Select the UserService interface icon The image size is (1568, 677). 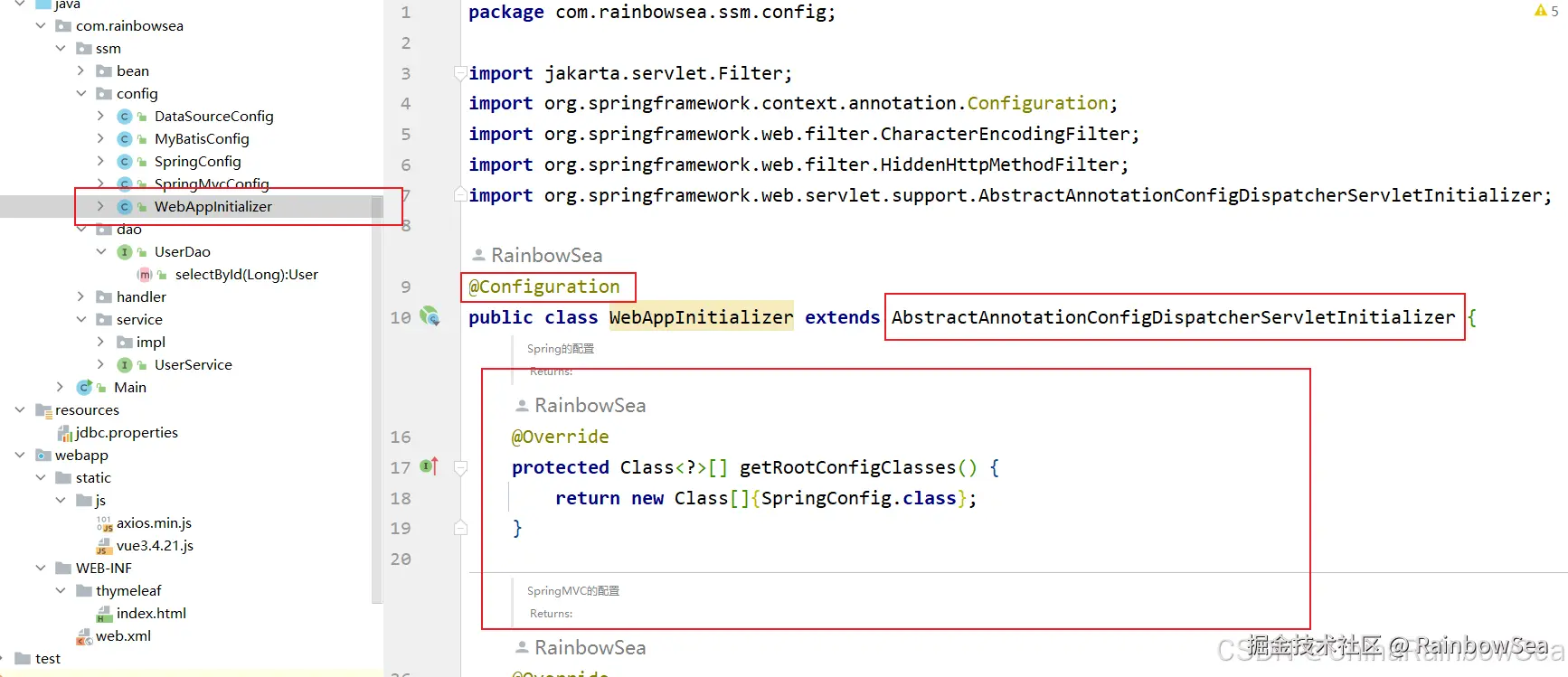click(x=125, y=364)
